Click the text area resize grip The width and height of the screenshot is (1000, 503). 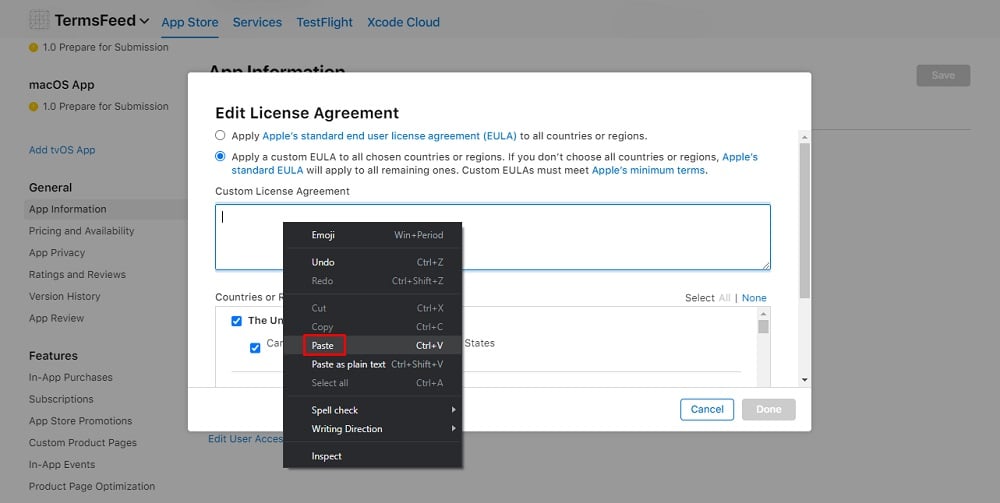[766, 265]
